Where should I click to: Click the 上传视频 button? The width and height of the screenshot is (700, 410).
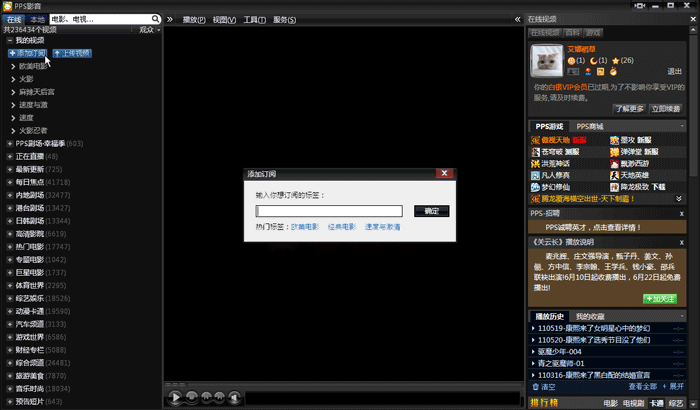[x=72, y=53]
